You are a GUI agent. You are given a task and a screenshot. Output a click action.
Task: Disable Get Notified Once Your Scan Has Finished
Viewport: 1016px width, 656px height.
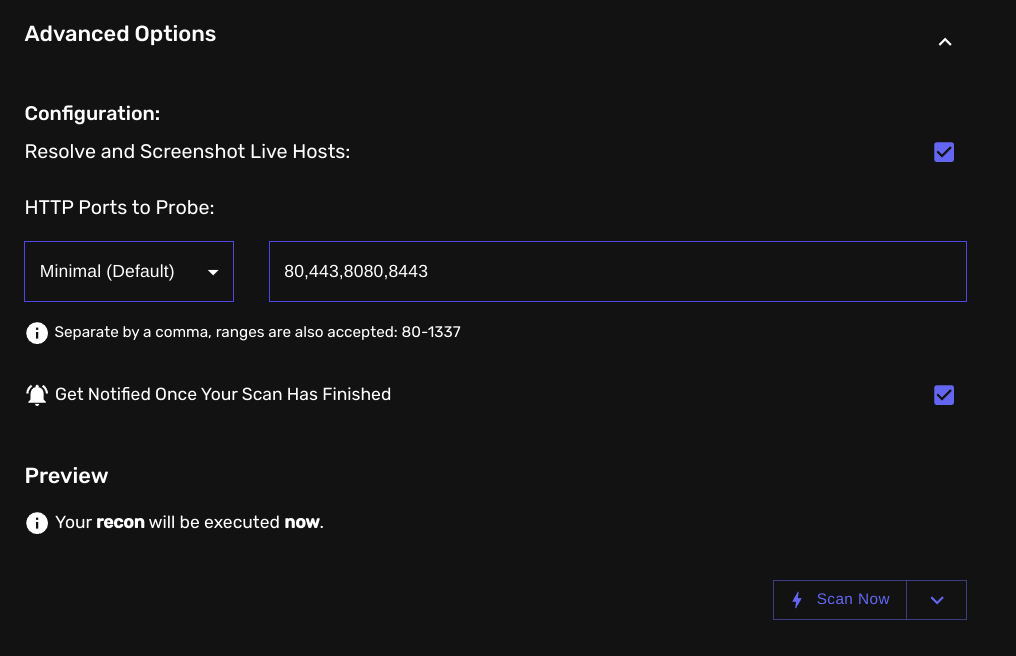(943, 394)
